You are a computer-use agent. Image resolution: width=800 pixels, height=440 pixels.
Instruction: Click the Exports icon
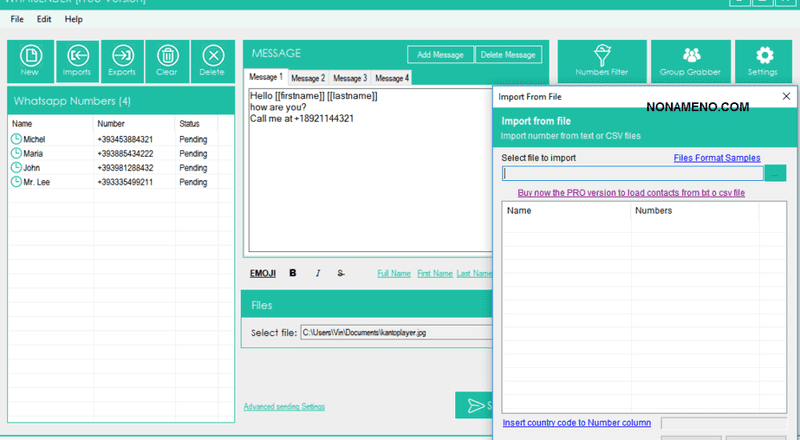pyautogui.click(x=123, y=61)
